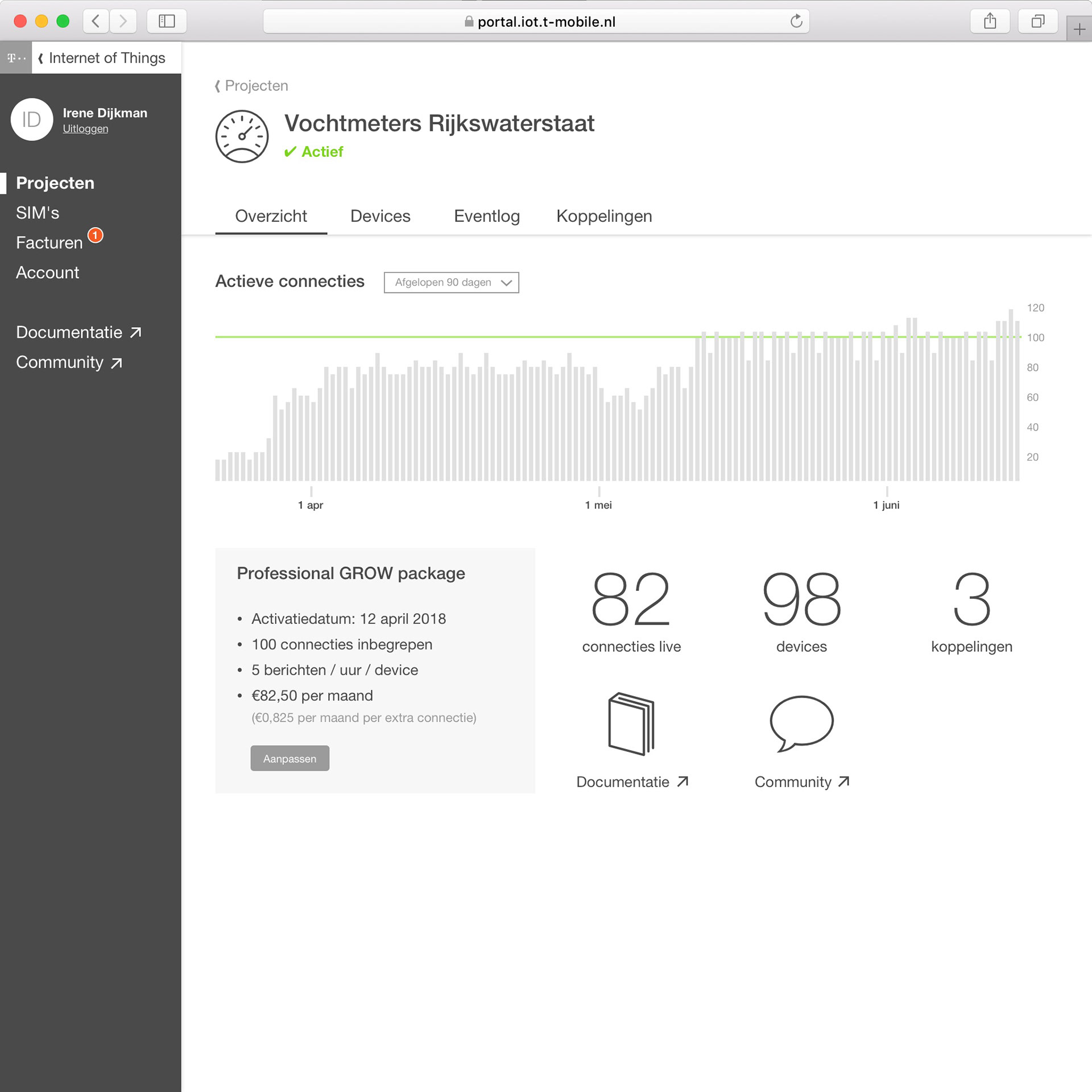Click the Safari share icon

pos(990,22)
